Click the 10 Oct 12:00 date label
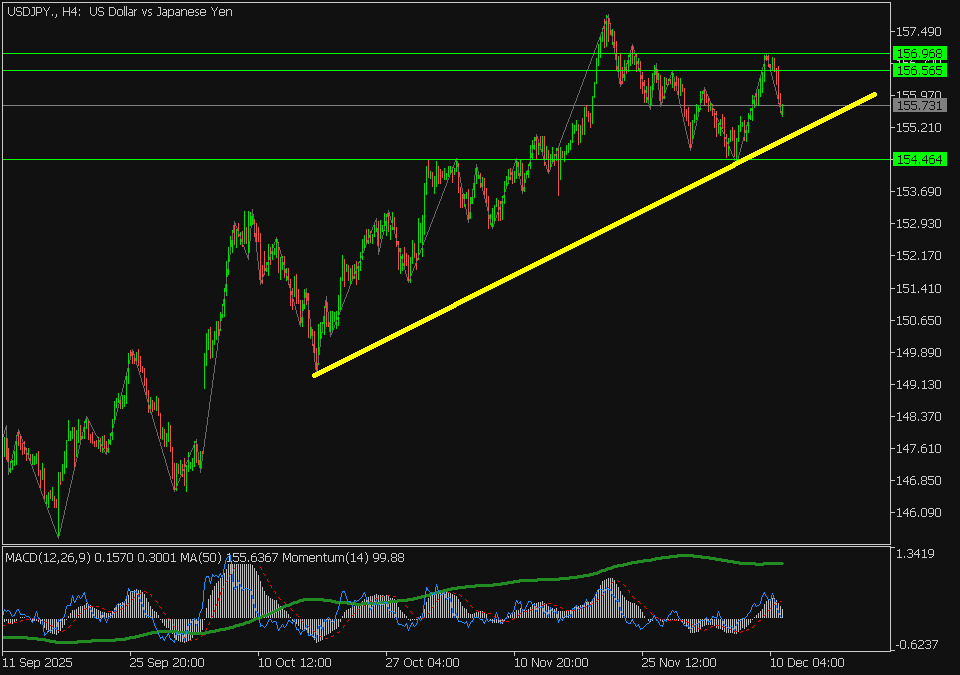This screenshot has height=675, width=960. pos(294,662)
